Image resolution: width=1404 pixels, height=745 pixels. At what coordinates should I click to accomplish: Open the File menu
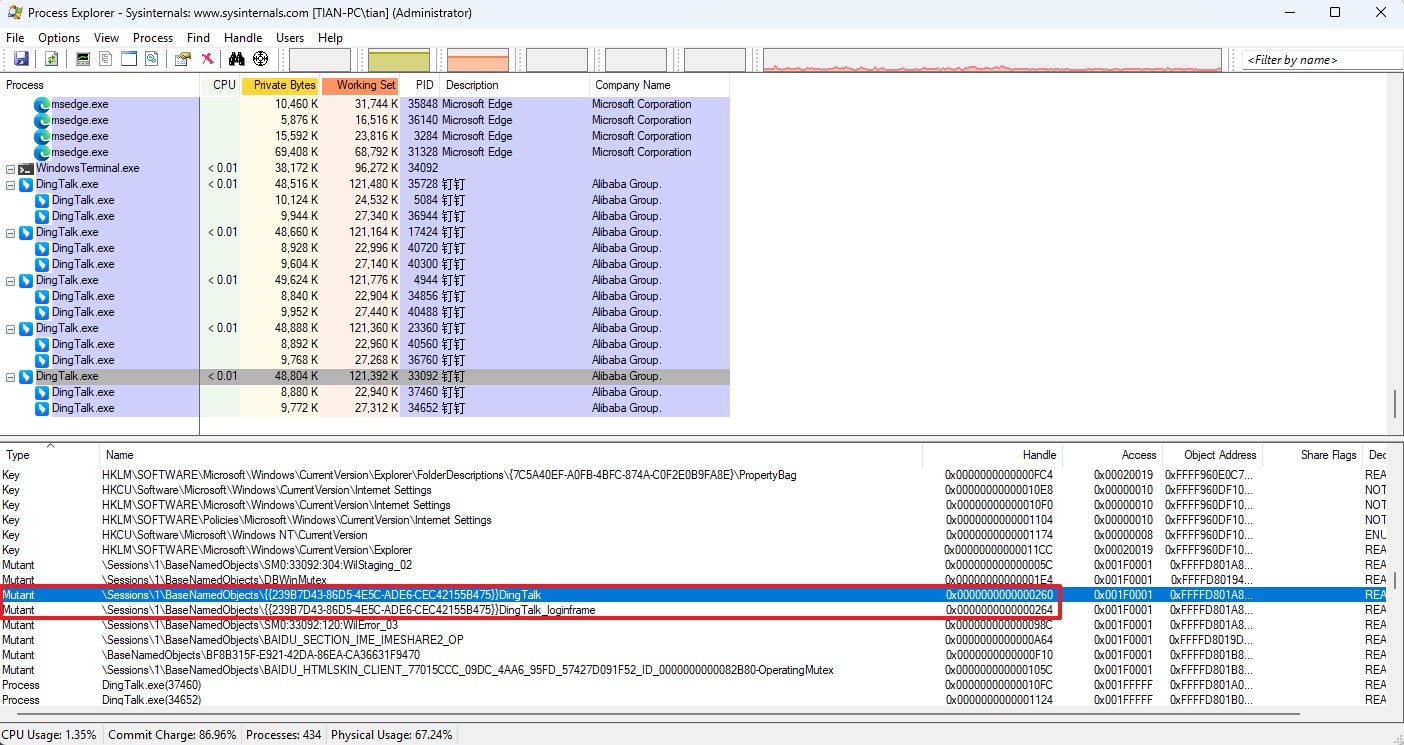pos(15,37)
